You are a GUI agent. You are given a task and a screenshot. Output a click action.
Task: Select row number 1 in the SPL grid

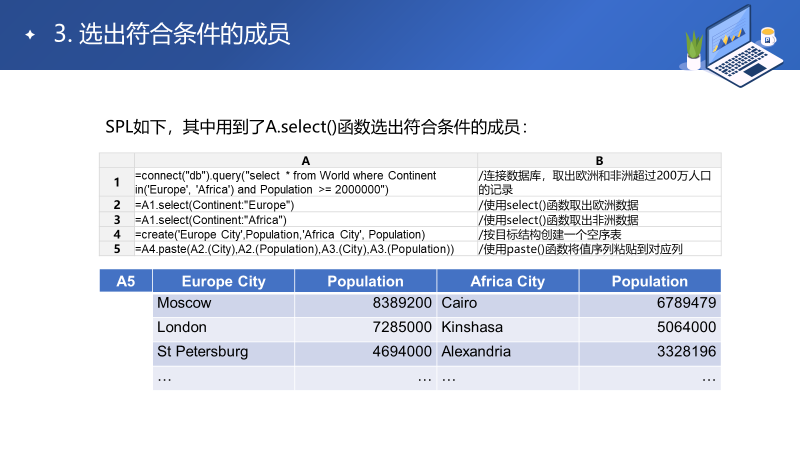click(x=117, y=182)
